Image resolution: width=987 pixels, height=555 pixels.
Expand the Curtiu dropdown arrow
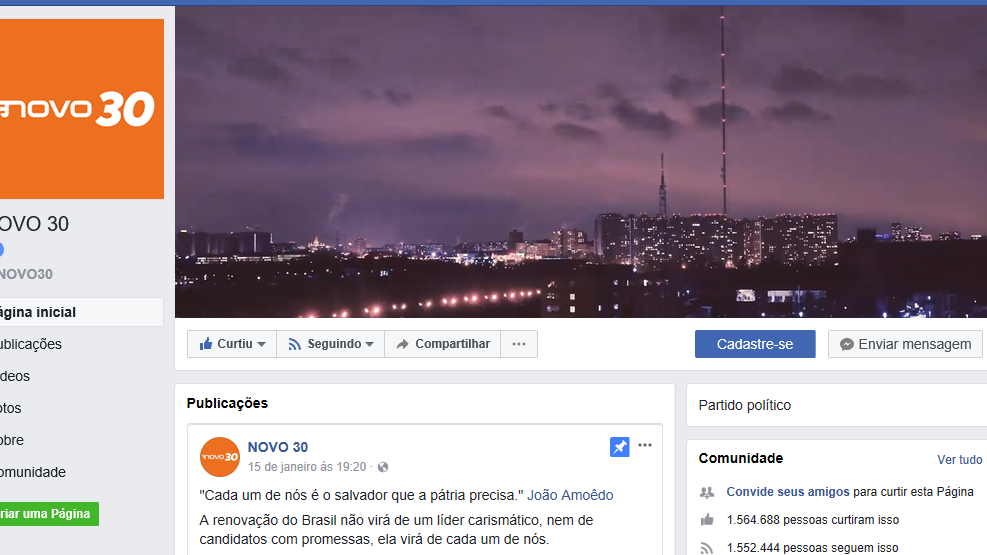(x=261, y=344)
